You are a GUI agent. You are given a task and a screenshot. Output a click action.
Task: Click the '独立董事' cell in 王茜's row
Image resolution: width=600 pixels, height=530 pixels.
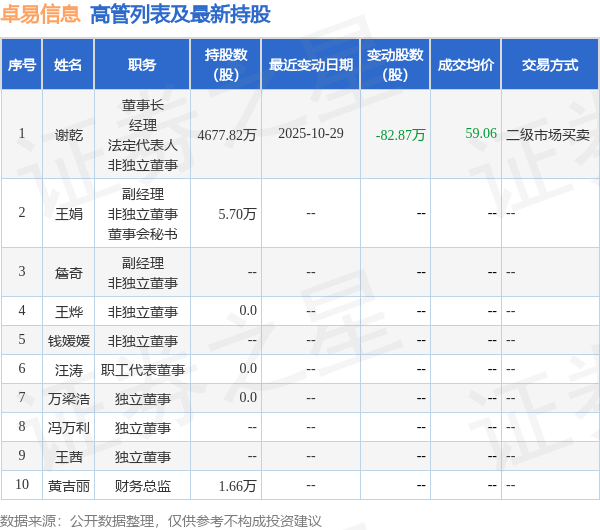(x=143, y=457)
